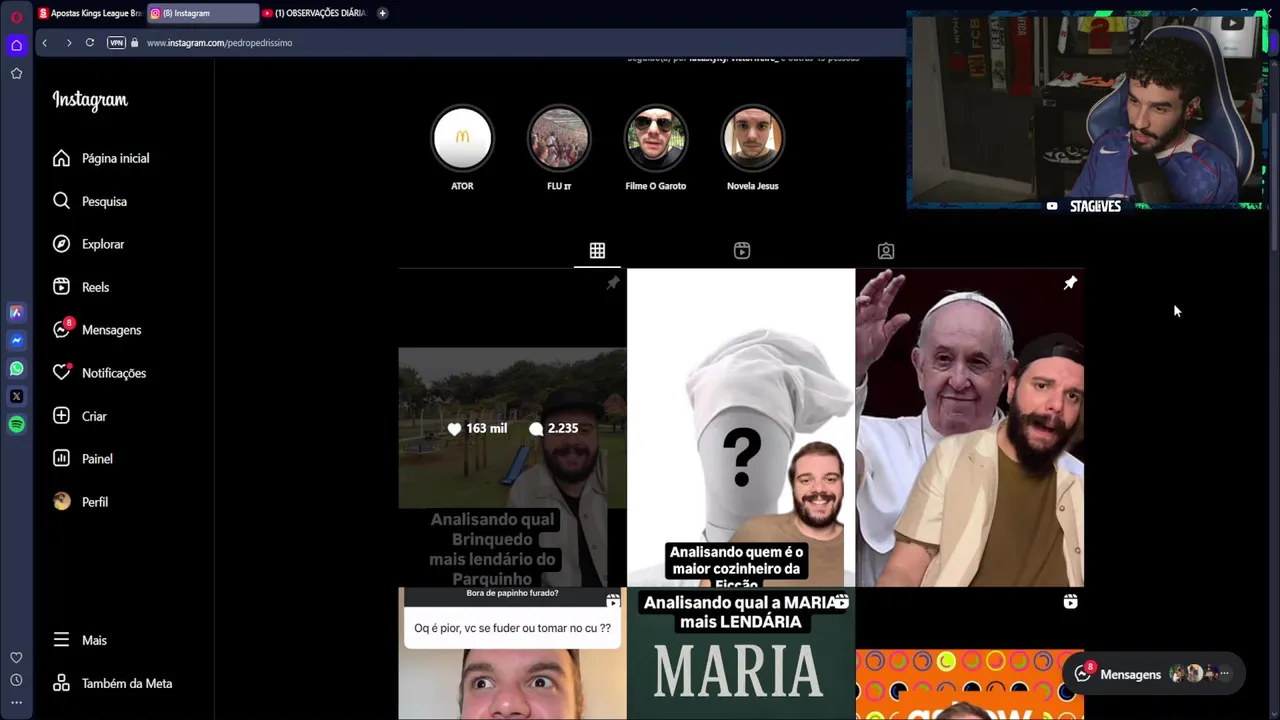
Task: Open a new browser tab
Action: (x=382, y=13)
